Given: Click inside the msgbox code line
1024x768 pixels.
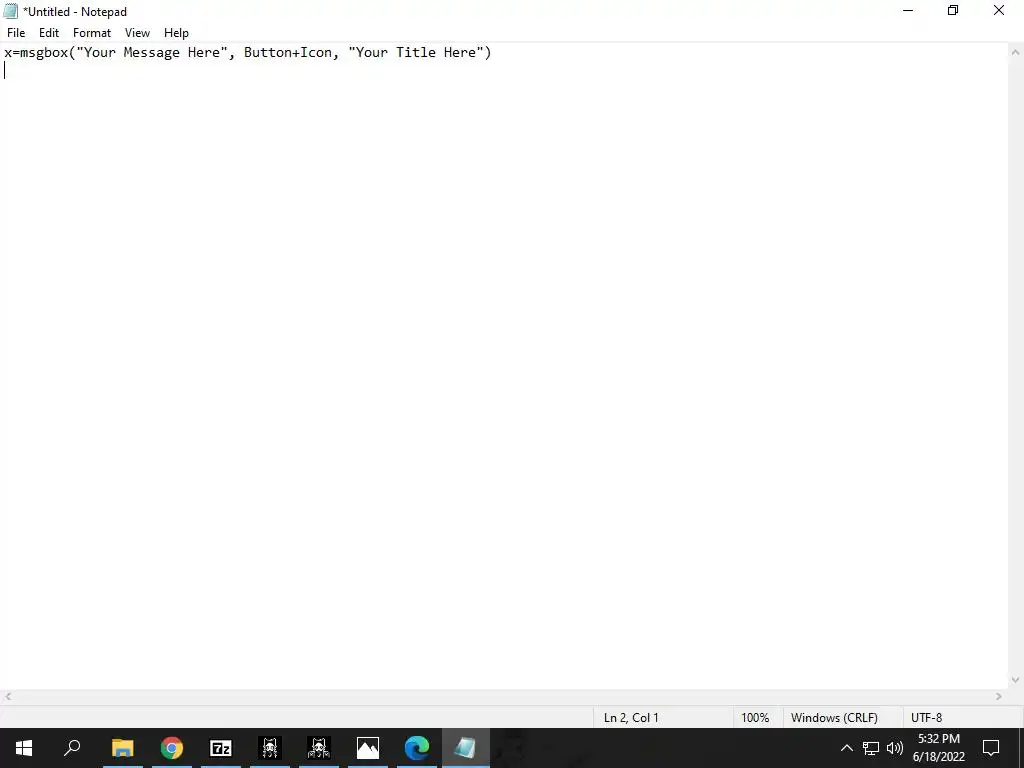Looking at the screenshot, I should tap(248, 52).
